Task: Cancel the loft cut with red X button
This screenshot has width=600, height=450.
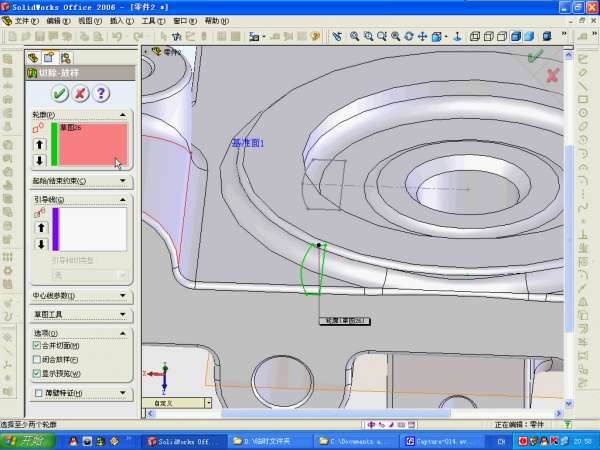Action: [x=80, y=93]
